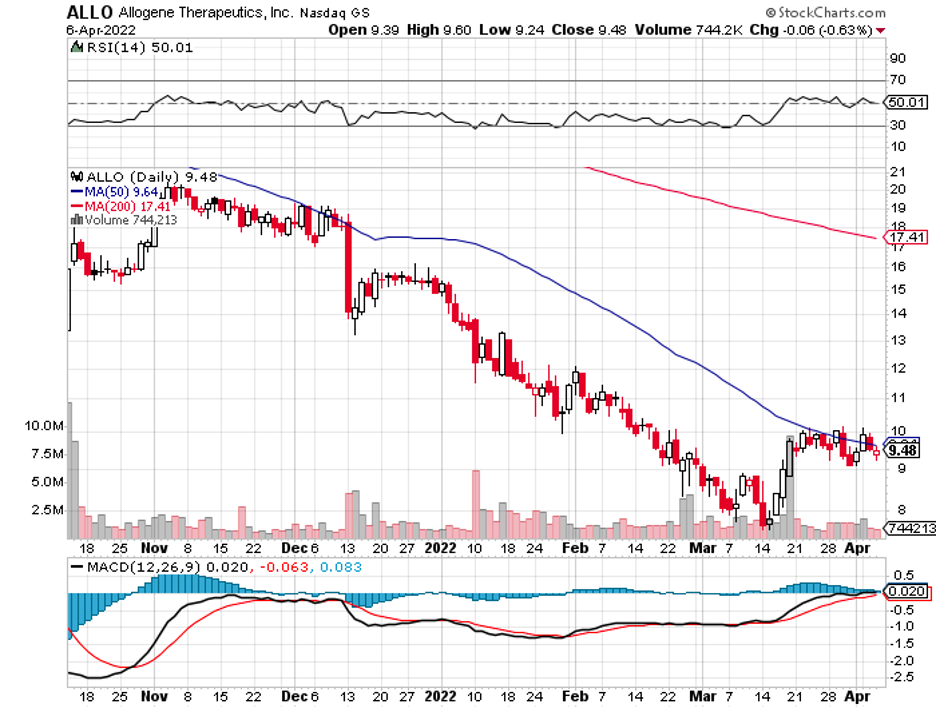Click the MA(50) 9.64 legend entry
The image size is (936, 708).
[x=121, y=192]
